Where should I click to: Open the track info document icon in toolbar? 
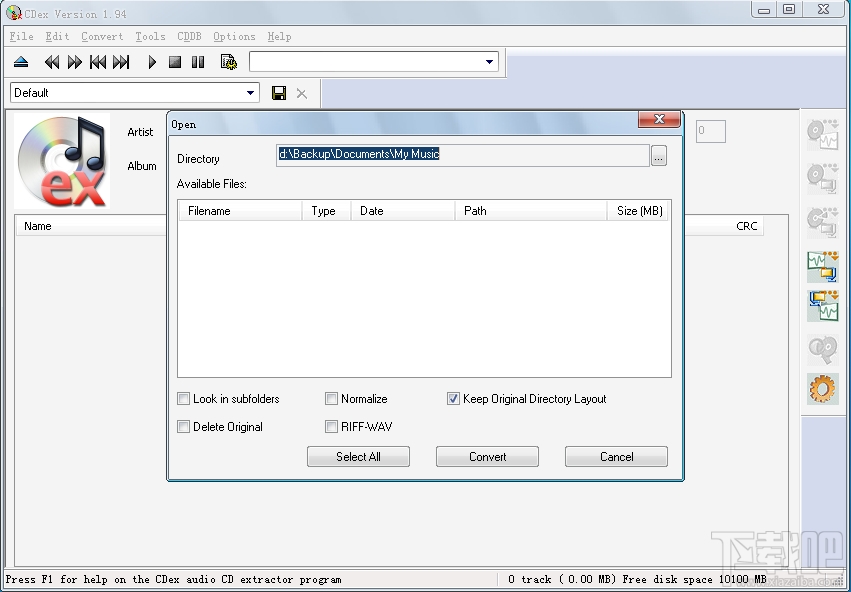click(x=228, y=62)
